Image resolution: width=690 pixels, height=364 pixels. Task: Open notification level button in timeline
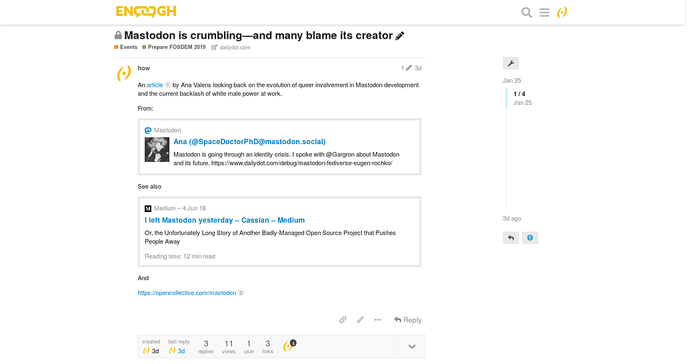530,238
